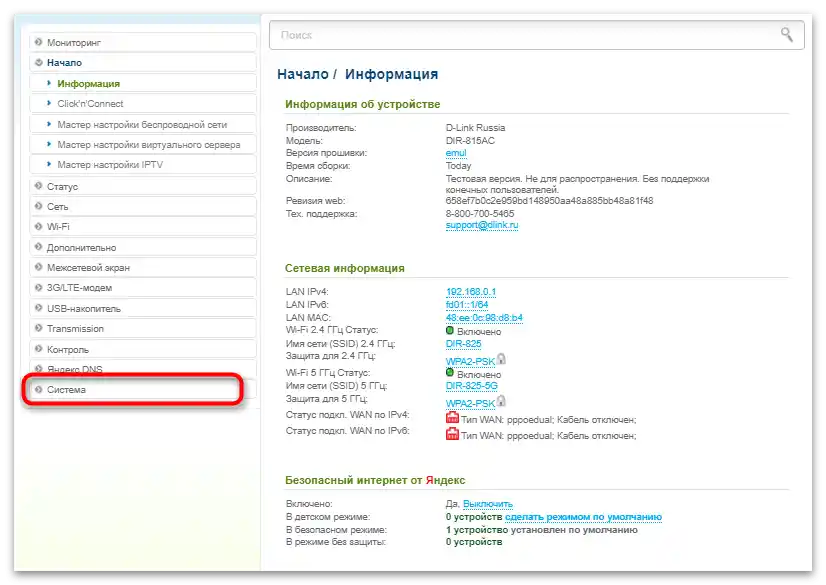This screenshot has width=826, height=585.
Task: Click the Мониторинг bullet icon
Action: (38, 42)
